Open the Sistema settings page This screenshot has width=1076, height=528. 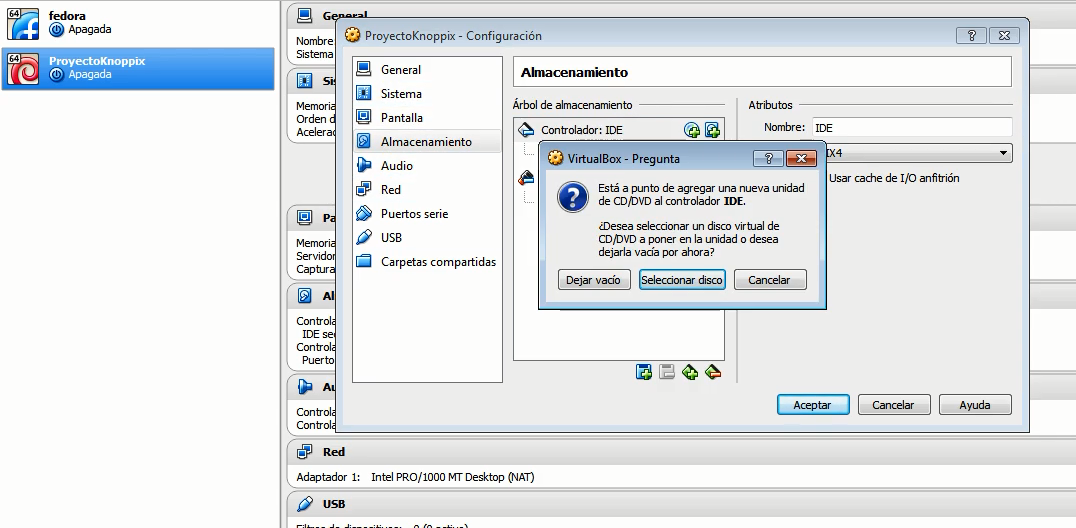tap(428, 93)
